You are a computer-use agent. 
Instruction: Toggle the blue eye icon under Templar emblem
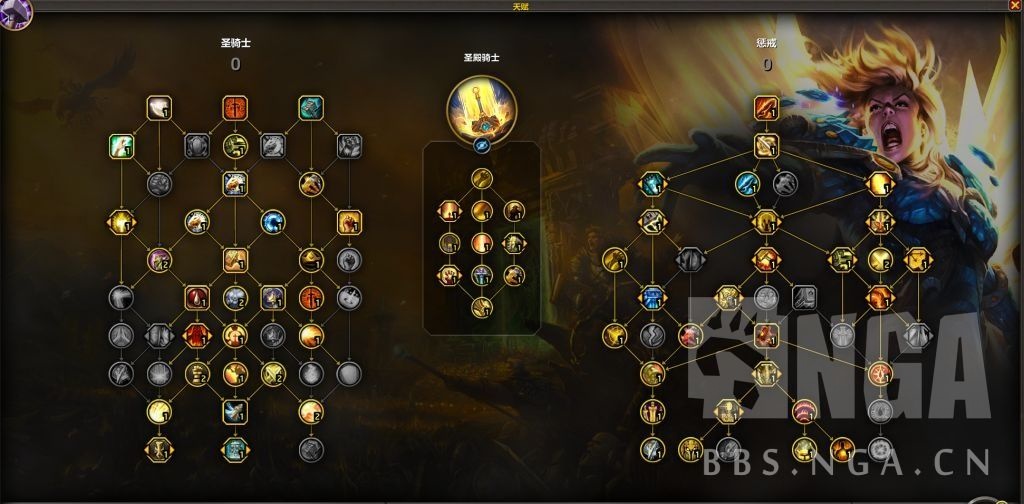click(x=482, y=146)
